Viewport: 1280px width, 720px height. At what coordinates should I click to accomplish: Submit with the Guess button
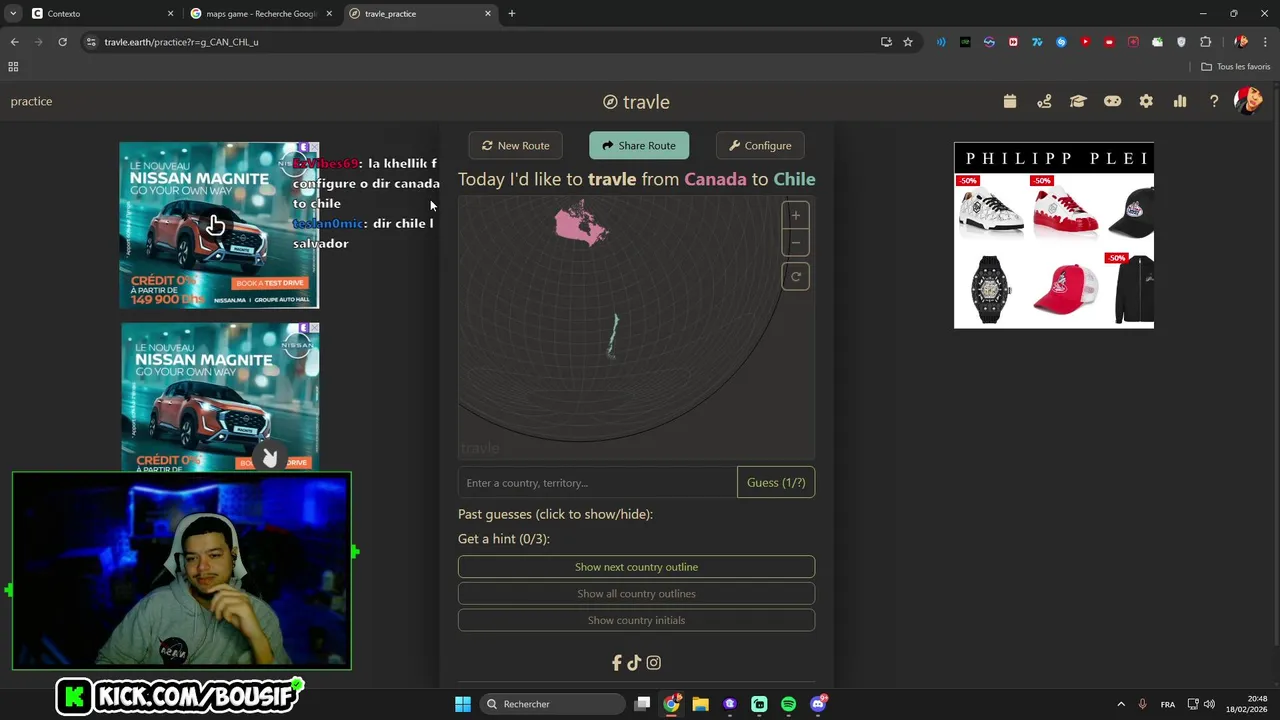tap(776, 483)
